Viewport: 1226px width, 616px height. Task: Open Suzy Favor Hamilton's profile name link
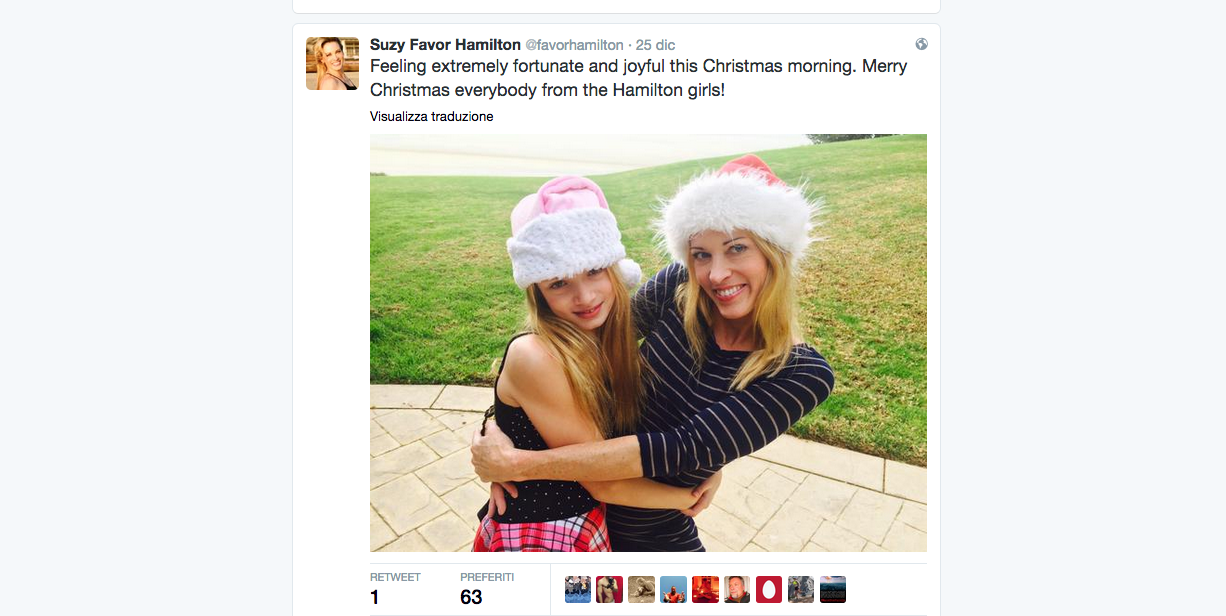[x=445, y=45]
